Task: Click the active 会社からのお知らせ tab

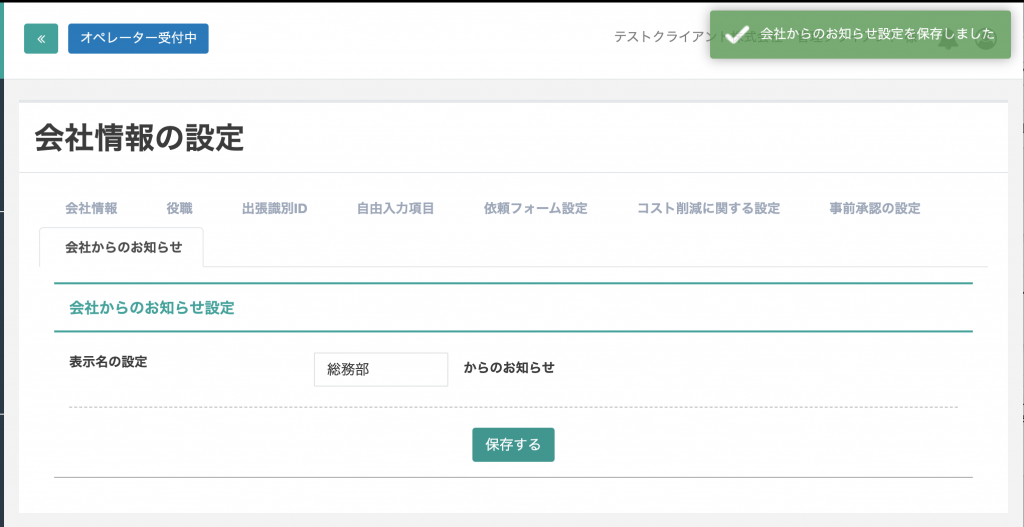Action: [x=122, y=247]
